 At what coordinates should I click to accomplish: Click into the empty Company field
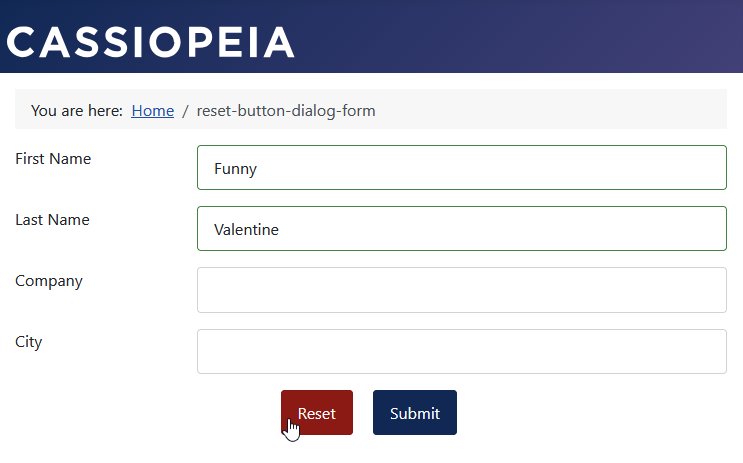[x=462, y=290]
